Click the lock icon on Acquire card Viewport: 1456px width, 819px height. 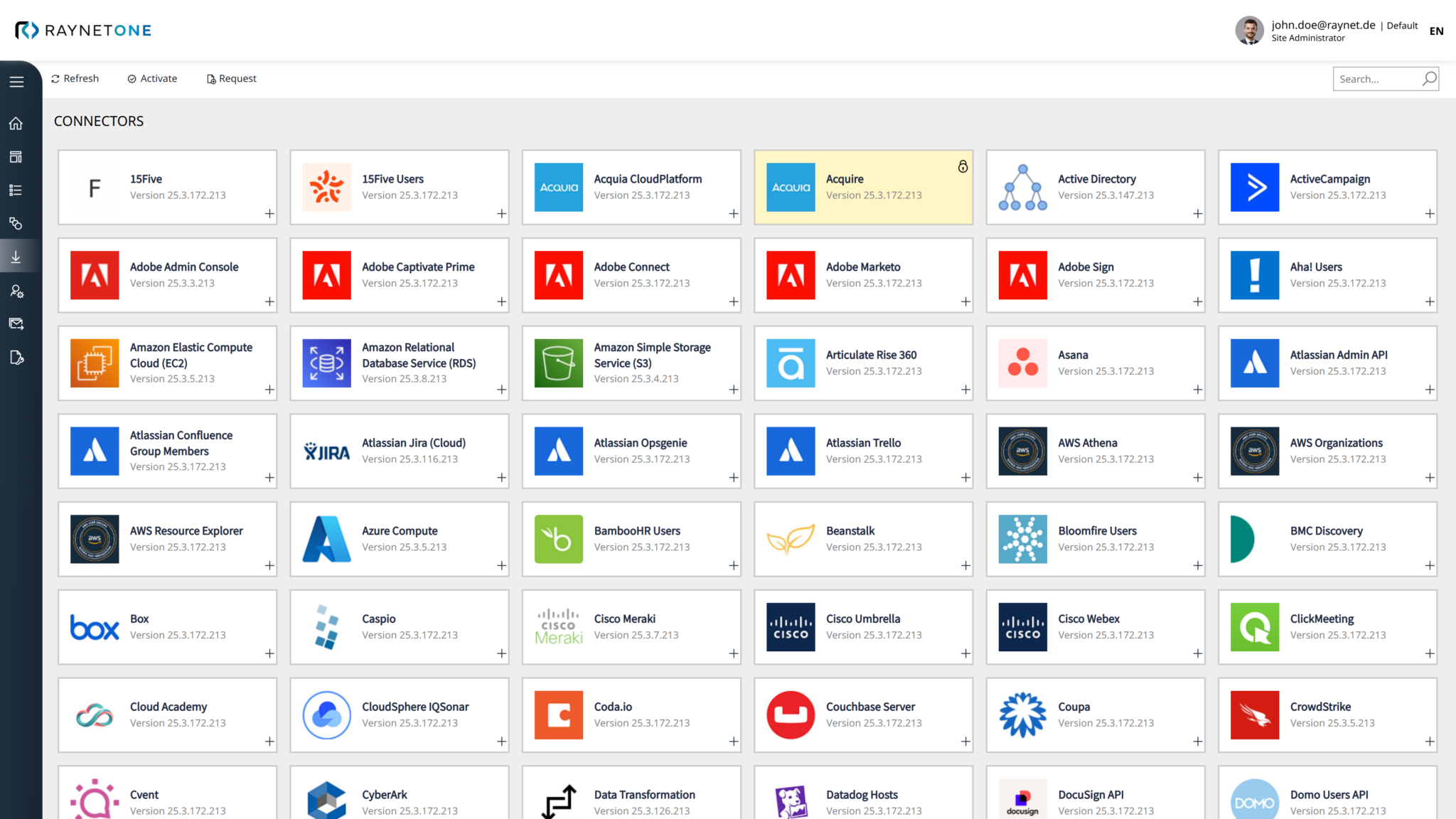click(x=963, y=166)
